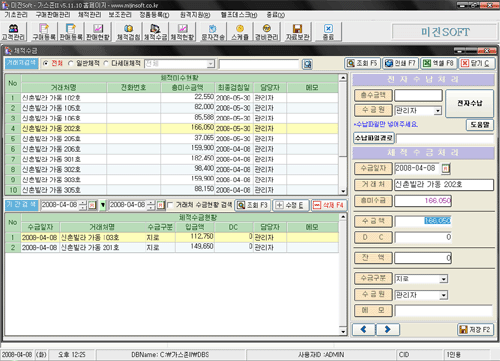This screenshot has width=500, height=361.
Task: Click the 총수금액 input field
Action: click(418, 95)
